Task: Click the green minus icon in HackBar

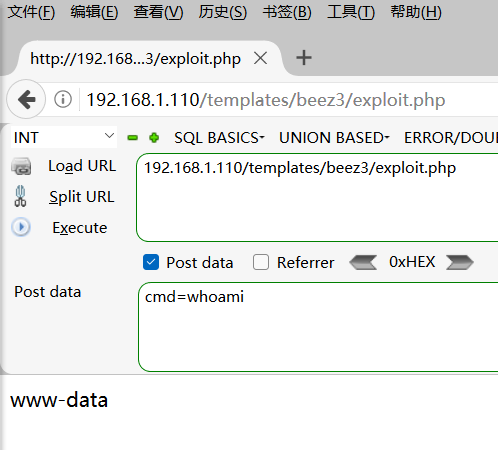Action: click(x=133, y=137)
